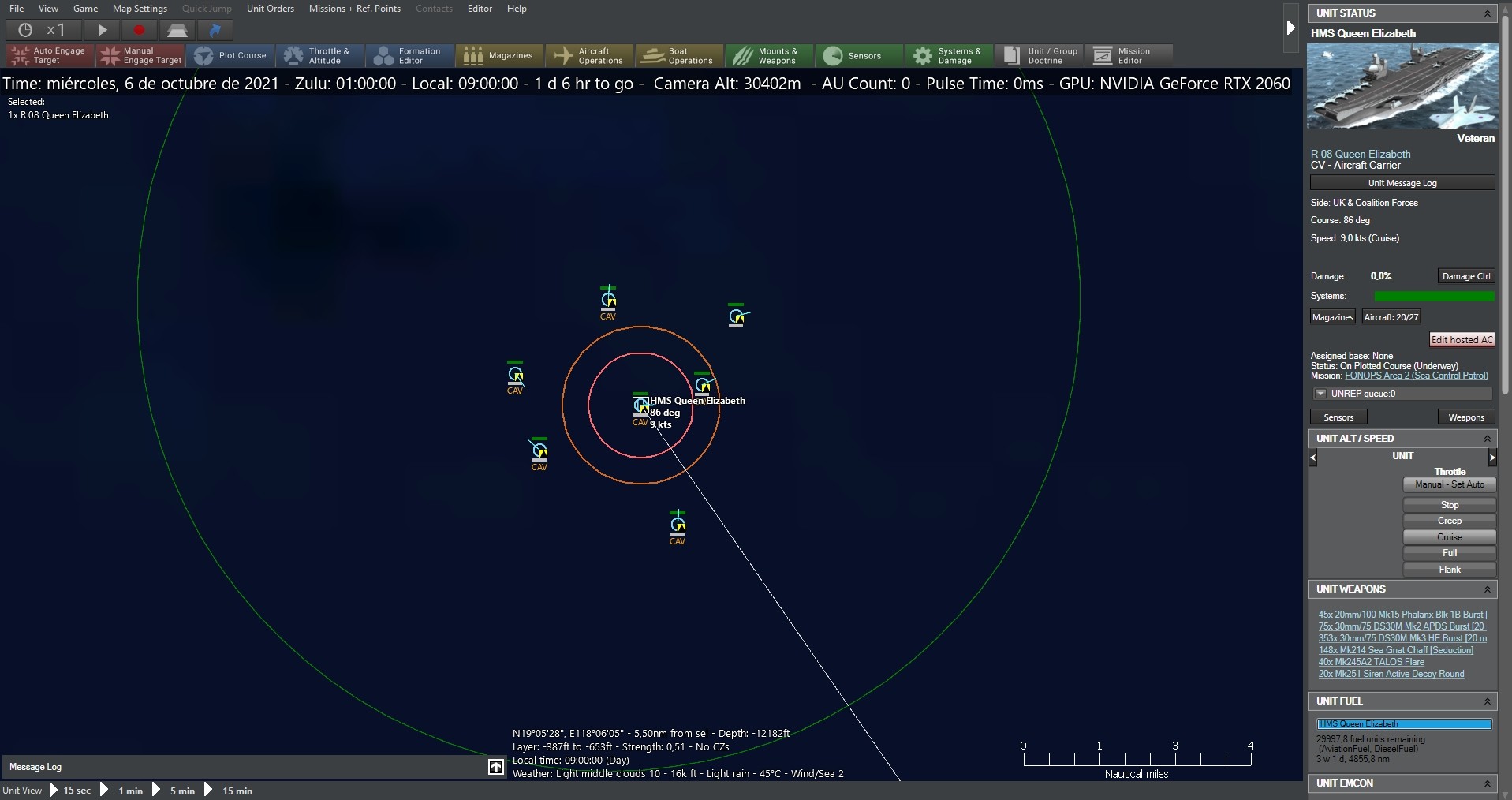Open the Unit Orders menu
1512x800 pixels.
270,9
